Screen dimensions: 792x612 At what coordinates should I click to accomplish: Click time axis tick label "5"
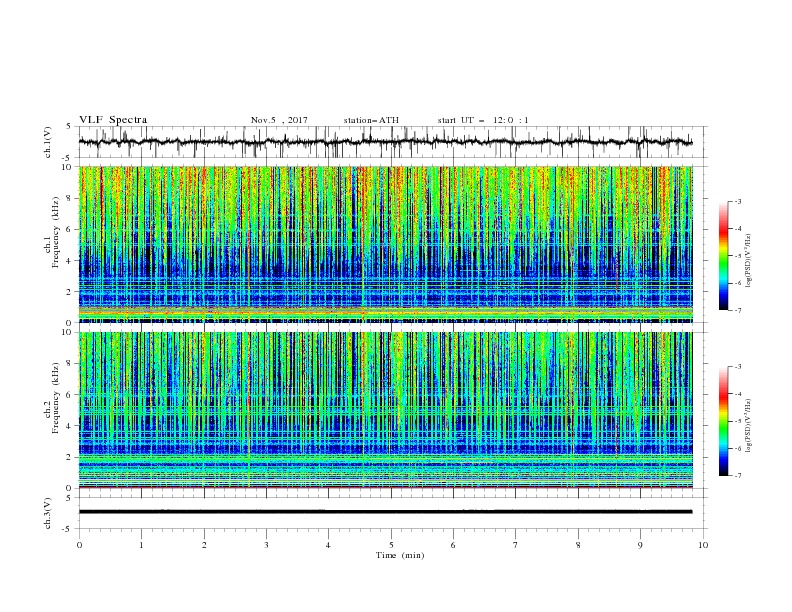click(391, 545)
